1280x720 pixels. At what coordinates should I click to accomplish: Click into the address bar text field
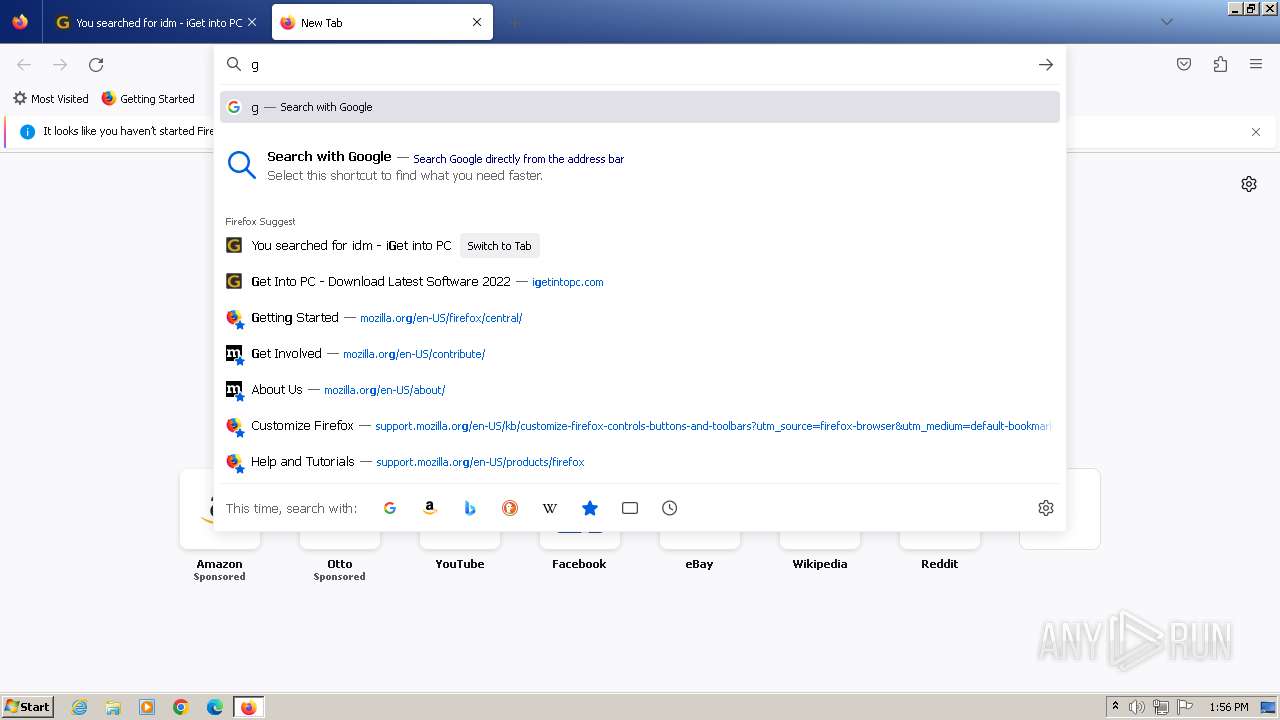[x=640, y=65]
